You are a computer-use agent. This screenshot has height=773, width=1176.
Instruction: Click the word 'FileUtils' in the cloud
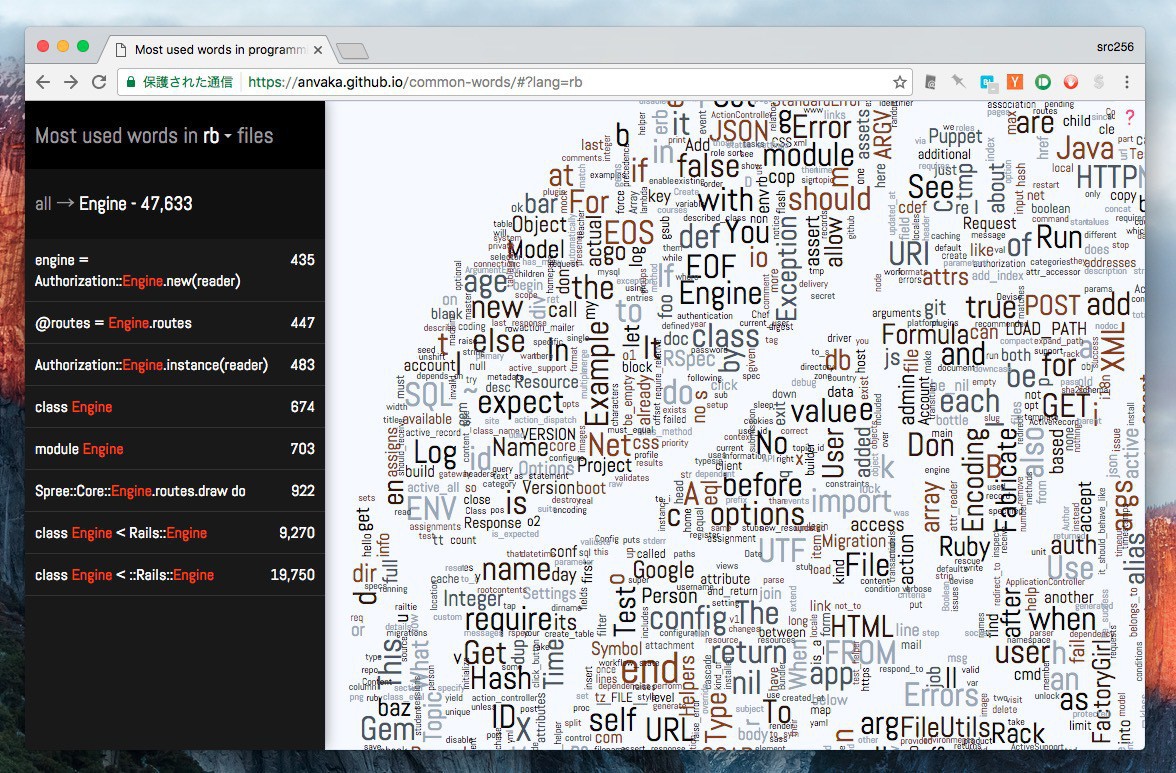coord(944,727)
